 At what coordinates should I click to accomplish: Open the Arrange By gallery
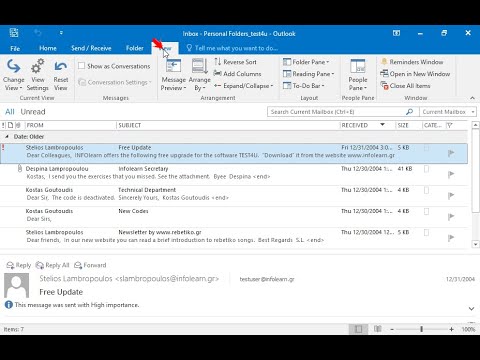[x=200, y=75]
